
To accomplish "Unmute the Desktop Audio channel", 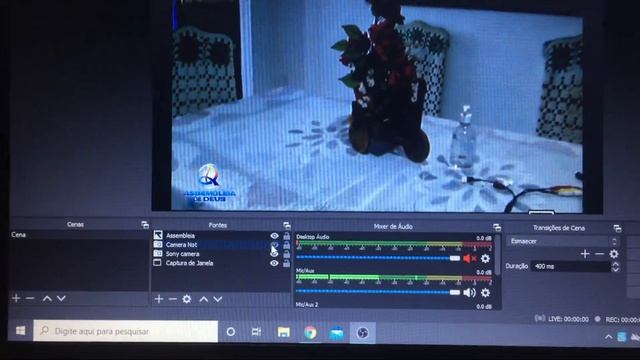I will click(470, 258).
